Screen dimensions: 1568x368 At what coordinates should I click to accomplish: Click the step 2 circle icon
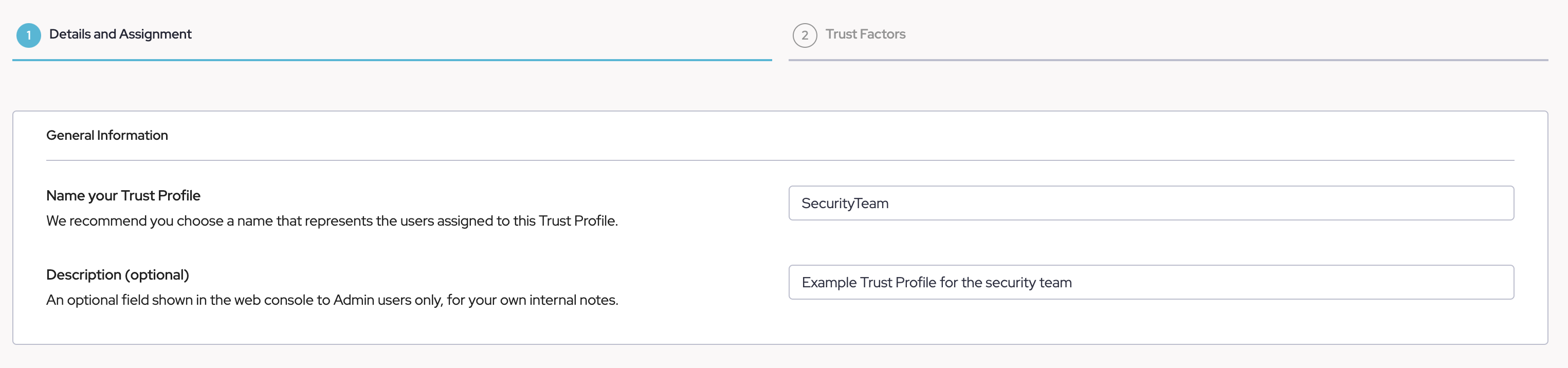[x=804, y=35]
